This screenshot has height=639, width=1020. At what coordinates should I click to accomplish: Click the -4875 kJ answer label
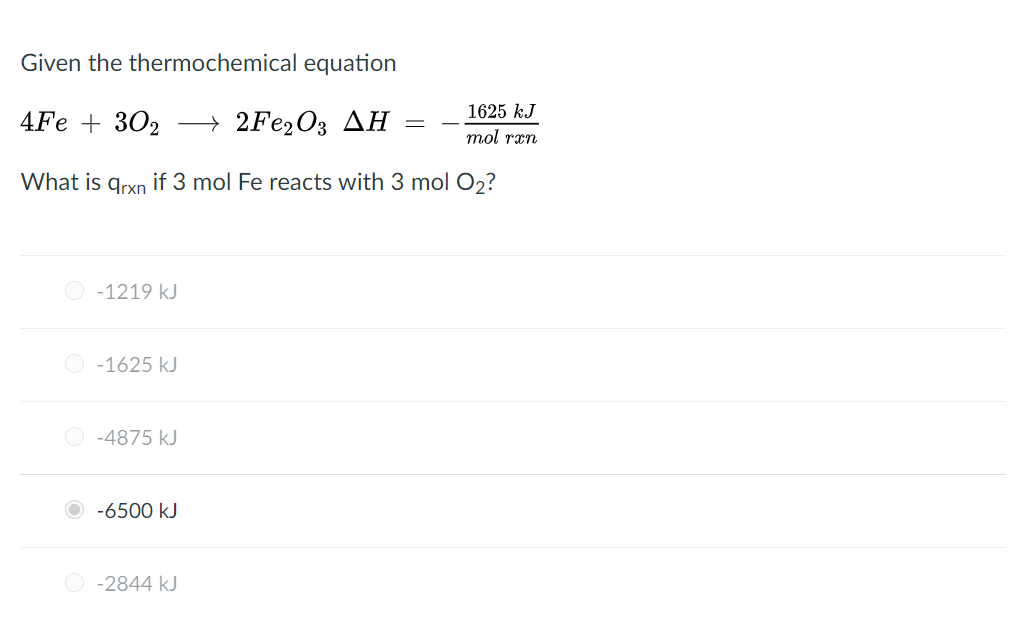tap(135, 437)
